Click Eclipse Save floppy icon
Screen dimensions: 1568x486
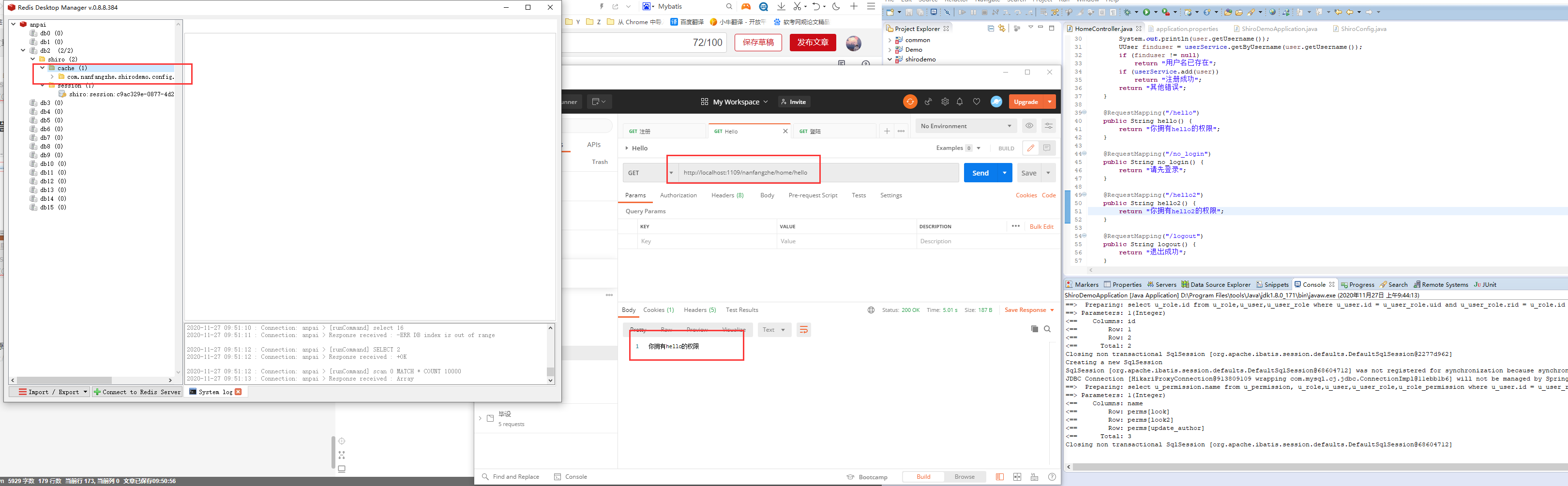tap(909, 12)
